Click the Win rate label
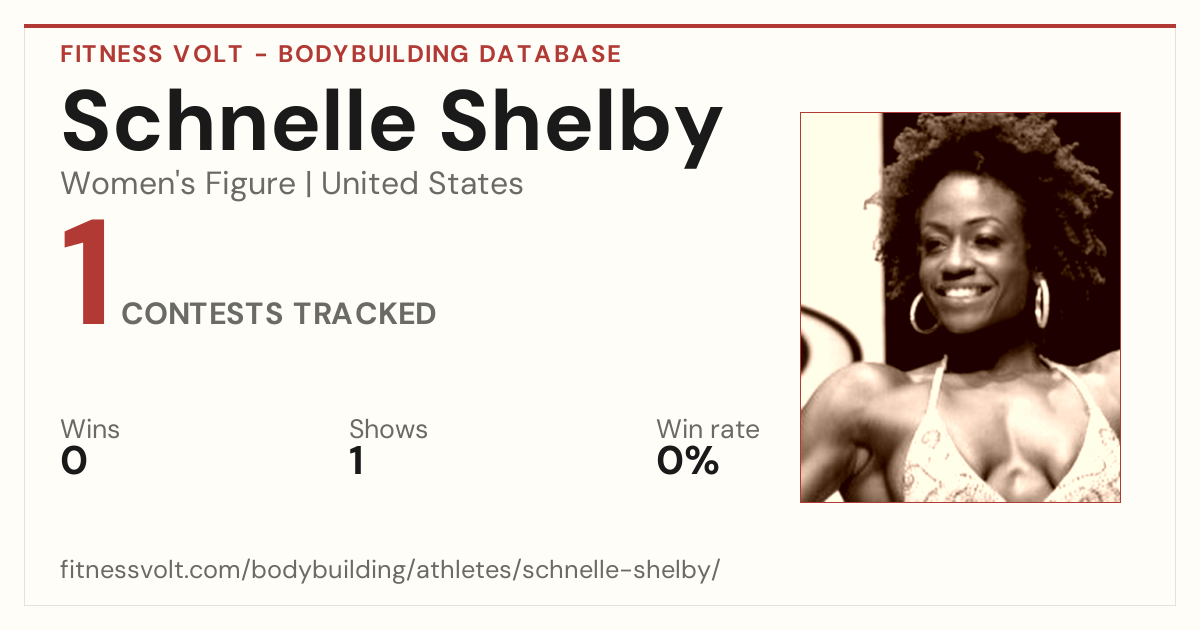Viewport: 1200px width, 630px height. [x=708, y=430]
